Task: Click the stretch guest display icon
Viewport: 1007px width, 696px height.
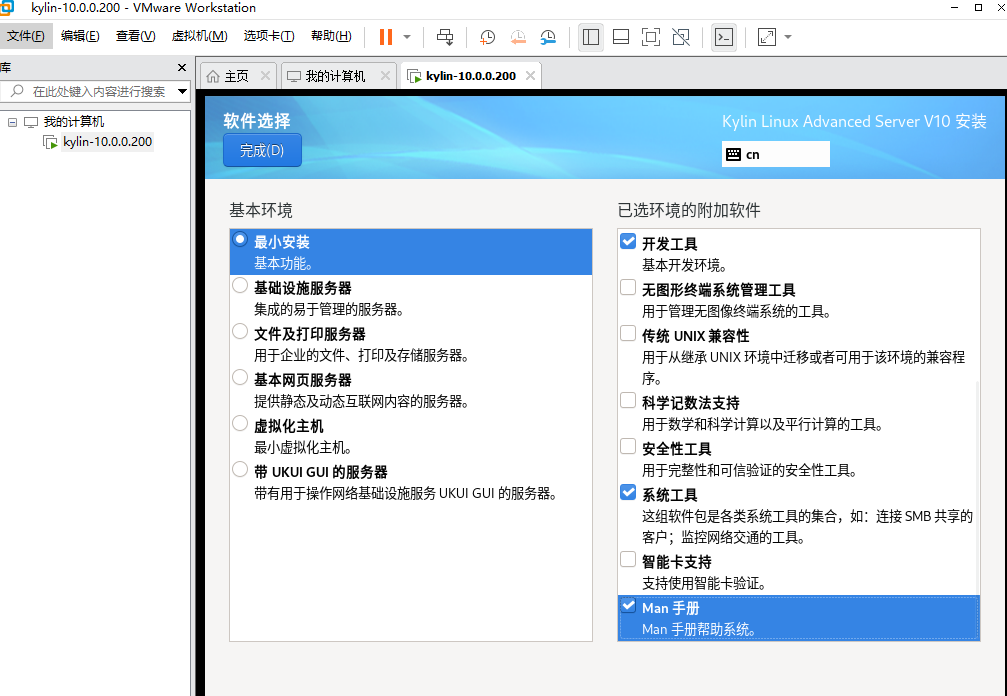Action: pyautogui.click(x=766, y=37)
